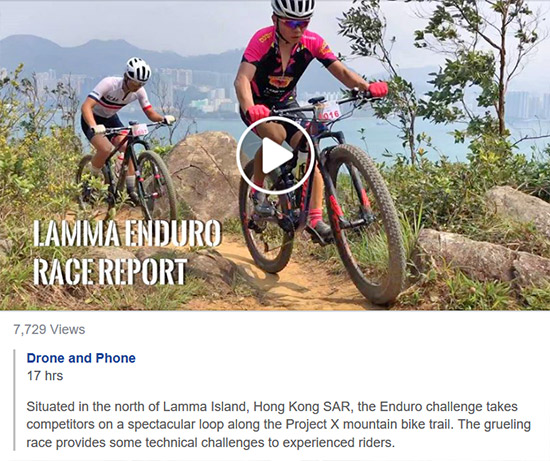
Task: Click the front bike's large front wheel
Action: pos(363,223)
